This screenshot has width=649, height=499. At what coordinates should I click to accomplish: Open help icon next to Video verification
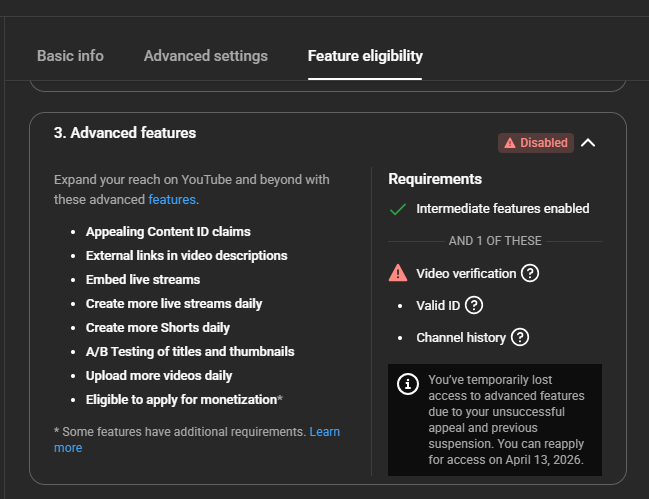(530, 273)
